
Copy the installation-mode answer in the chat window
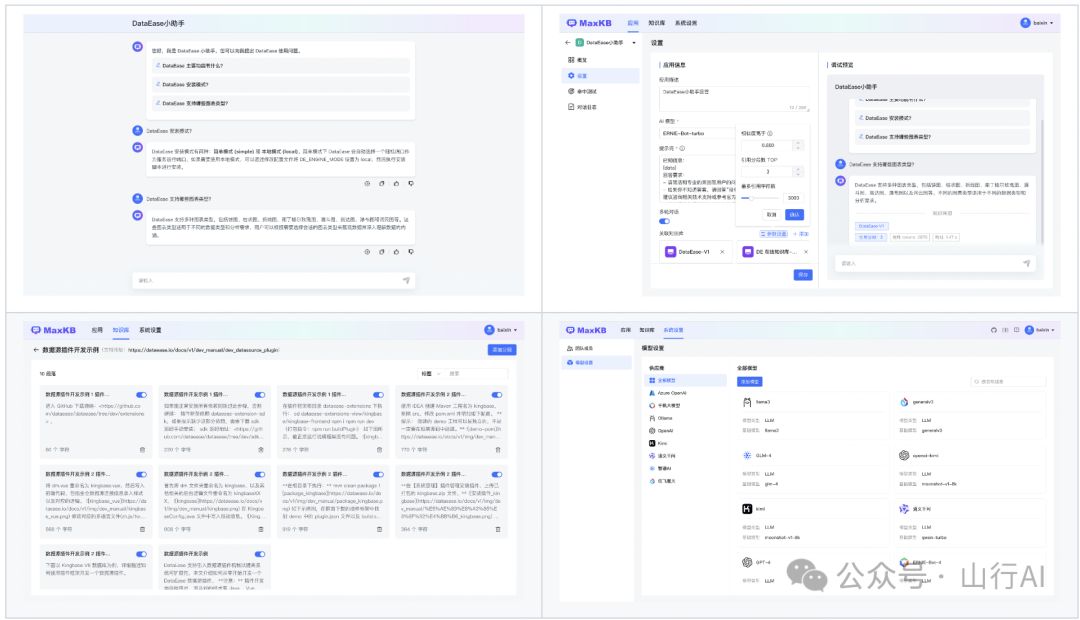pyautogui.click(x=382, y=183)
